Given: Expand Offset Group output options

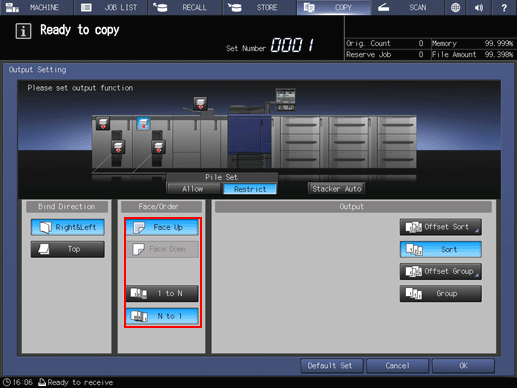Looking at the screenshot, I should pyautogui.click(x=441, y=271).
